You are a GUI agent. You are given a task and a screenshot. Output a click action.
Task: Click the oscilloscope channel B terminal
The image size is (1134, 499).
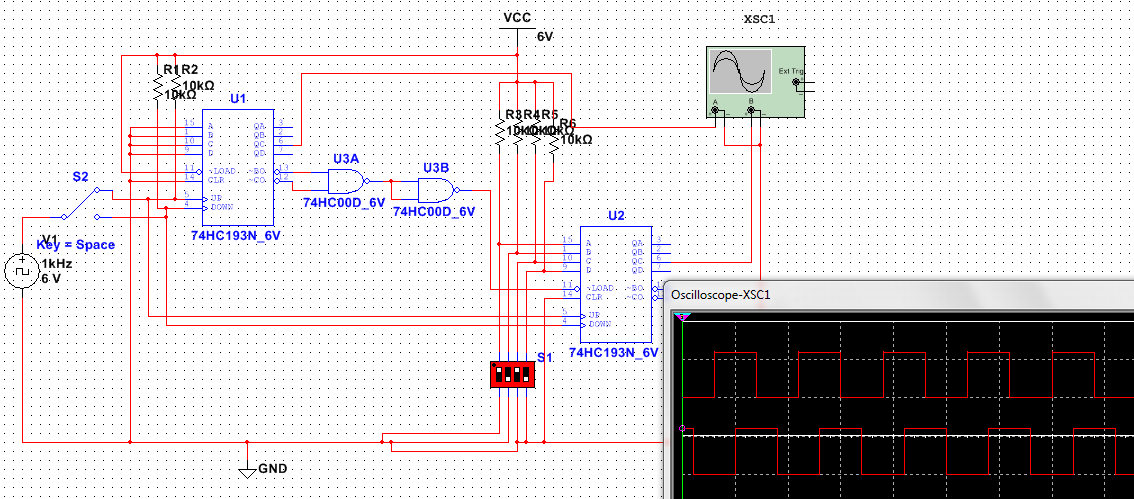pos(750,111)
